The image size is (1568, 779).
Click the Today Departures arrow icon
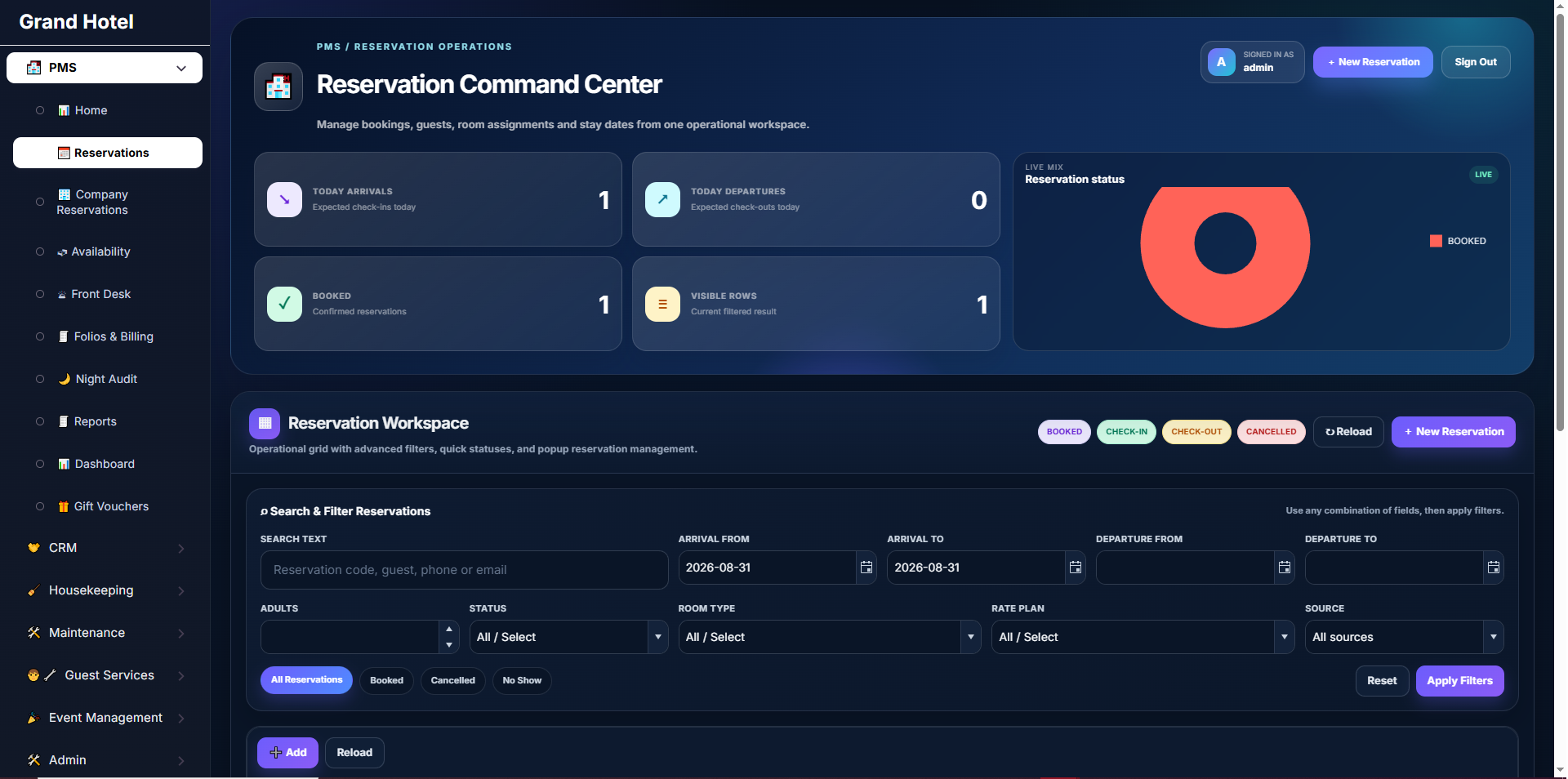coord(662,199)
